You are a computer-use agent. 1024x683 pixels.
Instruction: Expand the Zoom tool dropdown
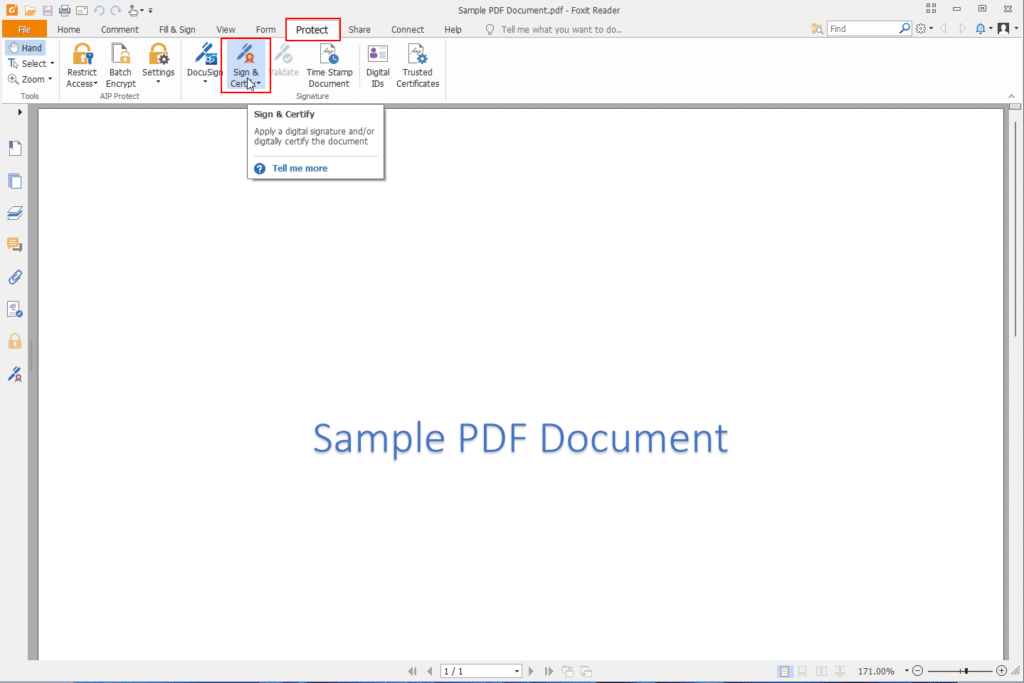point(50,79)
